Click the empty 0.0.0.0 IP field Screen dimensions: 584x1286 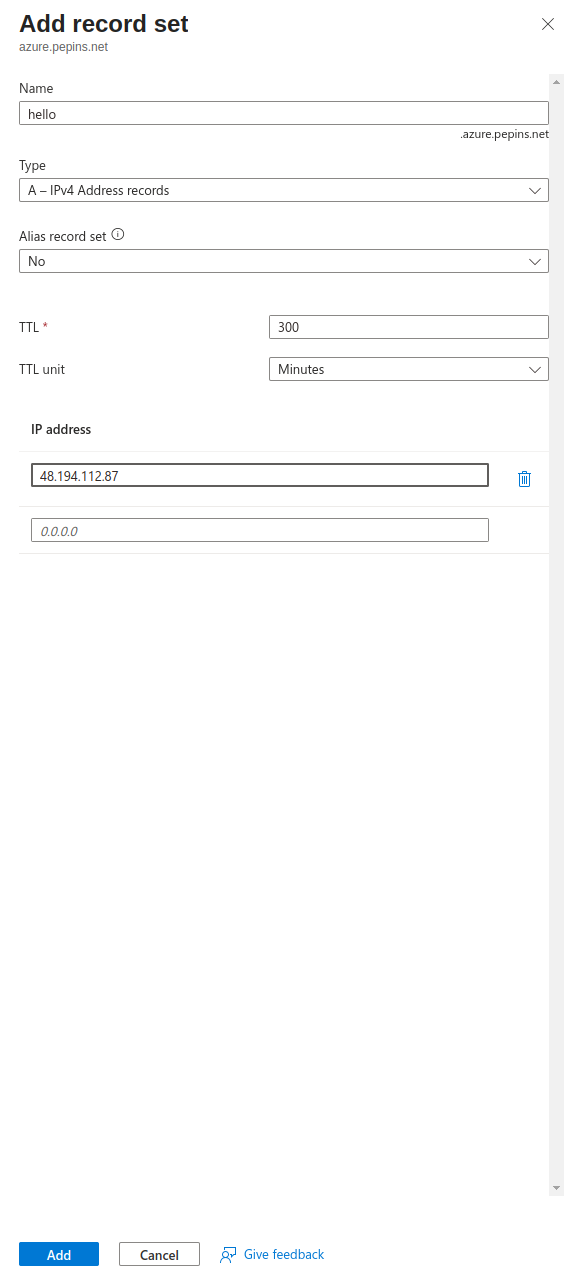click(x=258, y=530)
